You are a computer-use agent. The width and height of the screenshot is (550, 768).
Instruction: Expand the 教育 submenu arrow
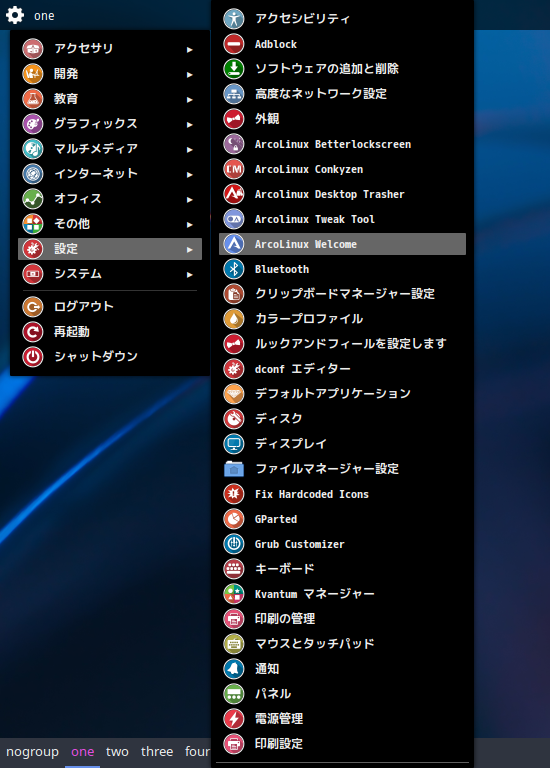[x=190, y=99]
